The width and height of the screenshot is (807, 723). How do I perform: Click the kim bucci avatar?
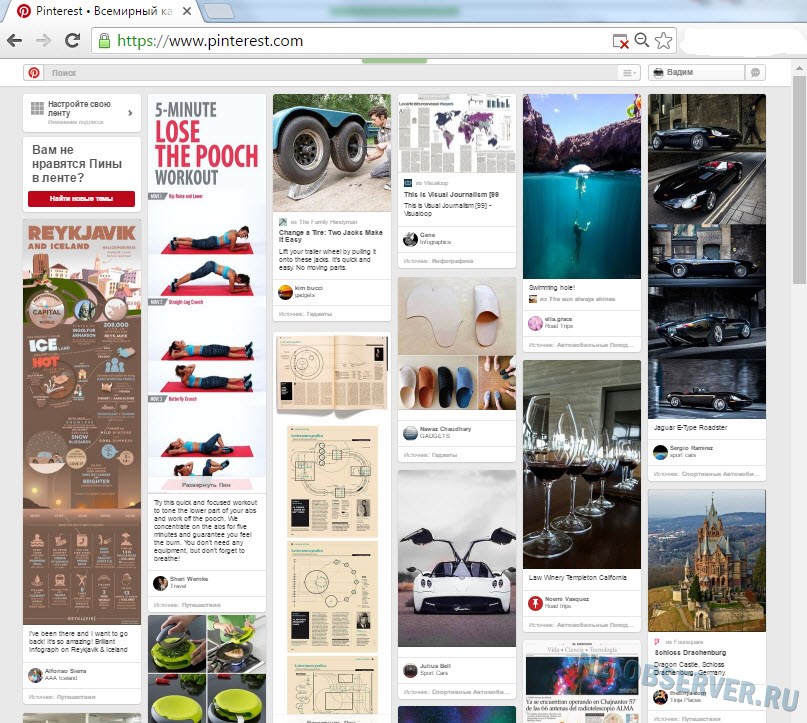click(285, 292)
